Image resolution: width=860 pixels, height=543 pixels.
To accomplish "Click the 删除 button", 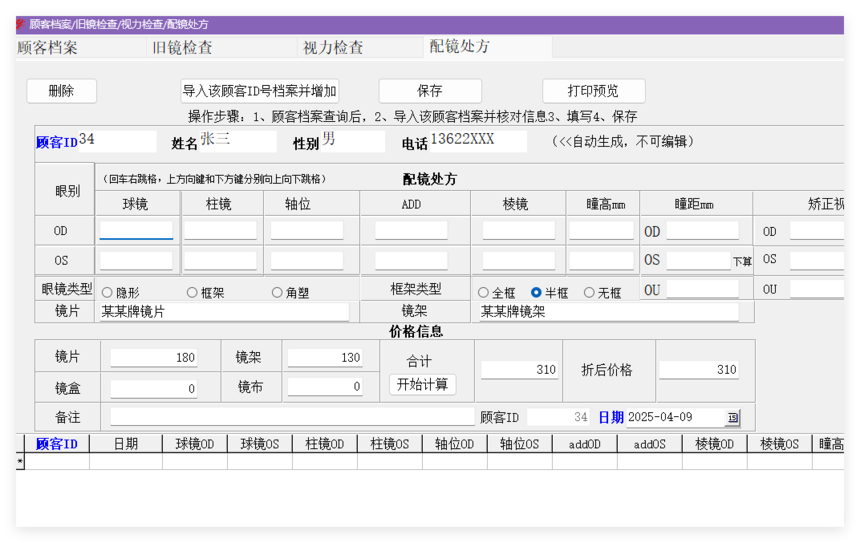I will click(61, 91).
